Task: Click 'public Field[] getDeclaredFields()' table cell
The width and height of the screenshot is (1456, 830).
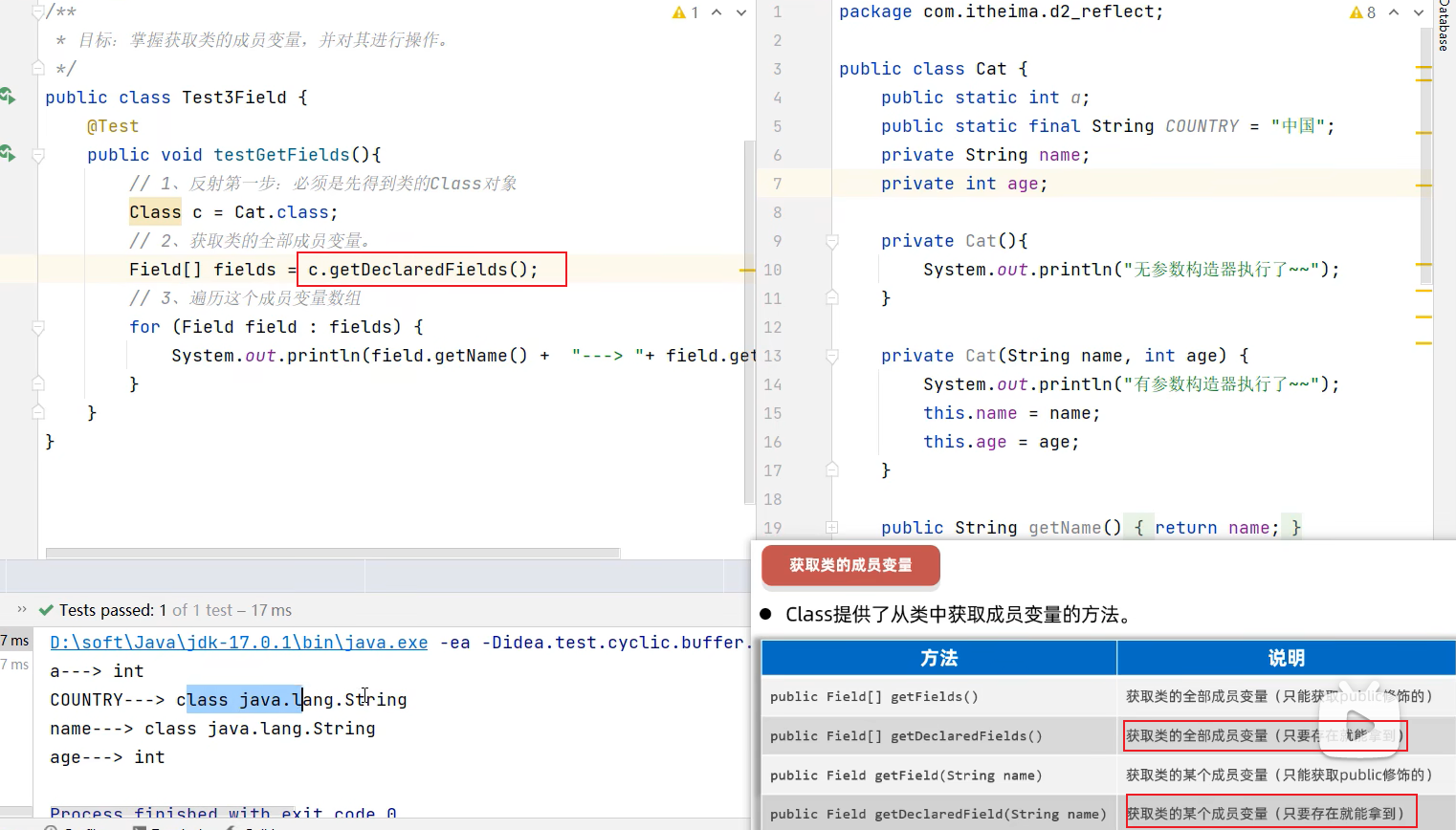Action: click(x=939, y=735)
